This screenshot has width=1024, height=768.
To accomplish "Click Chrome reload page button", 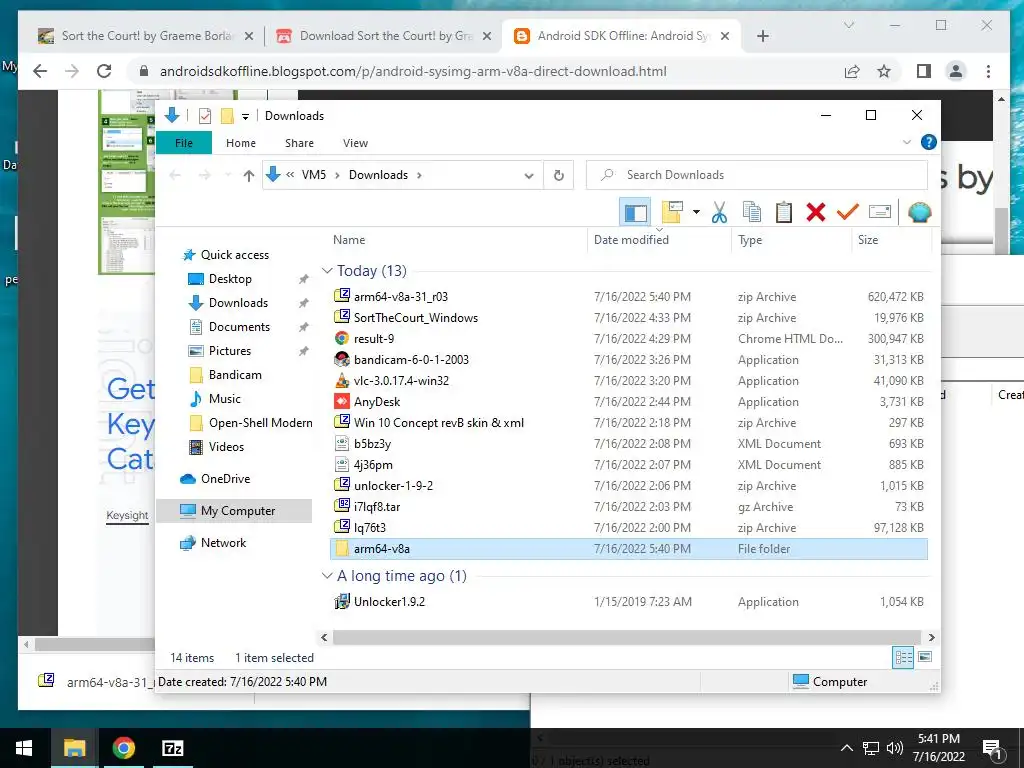I will tap(104, 71).
